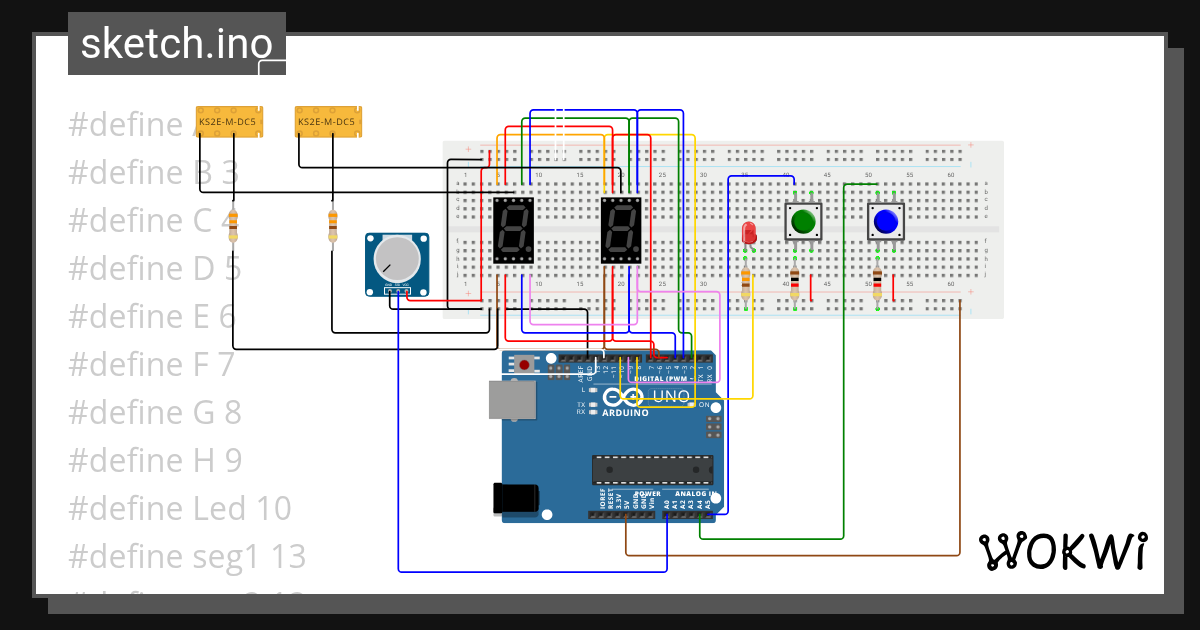Screen dimensions: 1200x630
Task: Select the '#define Led 10' code line
Action: (178, 508)
